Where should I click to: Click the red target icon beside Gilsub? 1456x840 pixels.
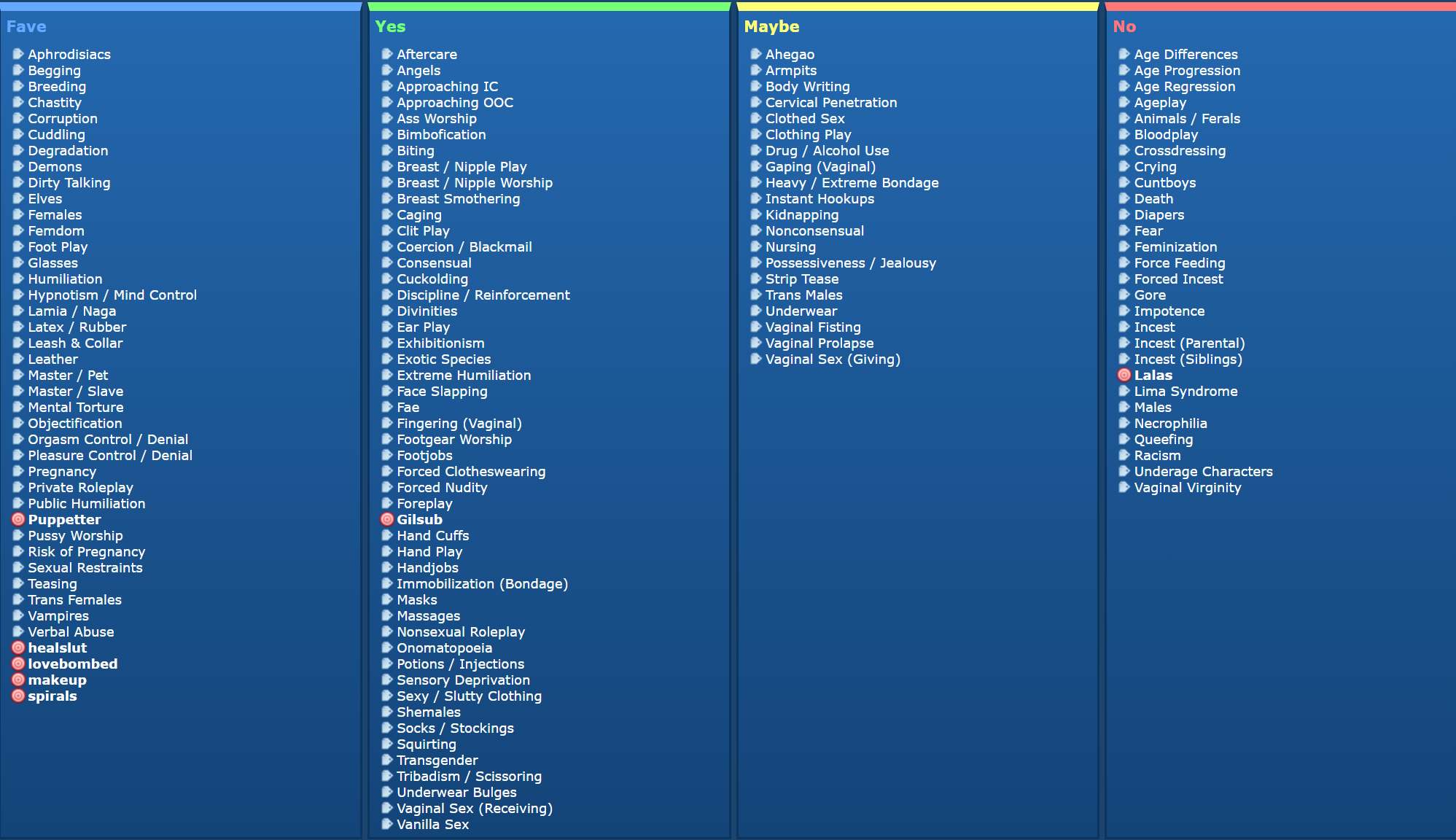tap(387, 519)
